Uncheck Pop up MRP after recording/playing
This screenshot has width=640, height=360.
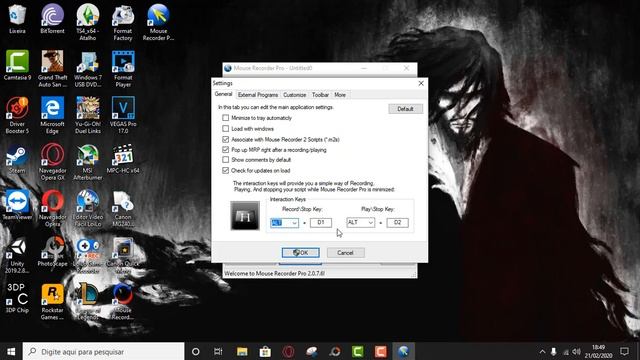(225, 150)
